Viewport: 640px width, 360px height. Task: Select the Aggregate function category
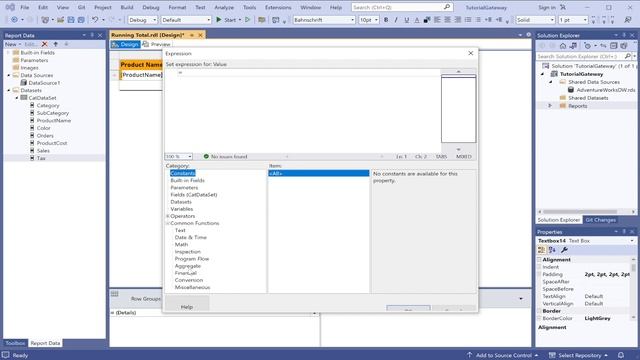pos(188,266)
